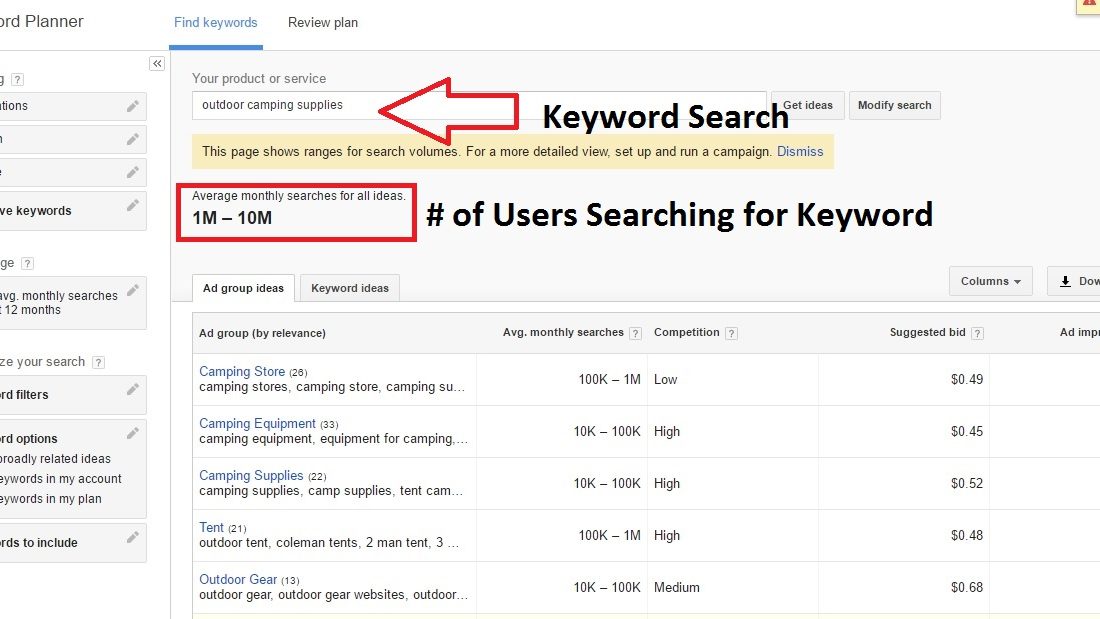The image size is (1100, 619).
Task: Click the Modify search button
Action: click(894, 105)
